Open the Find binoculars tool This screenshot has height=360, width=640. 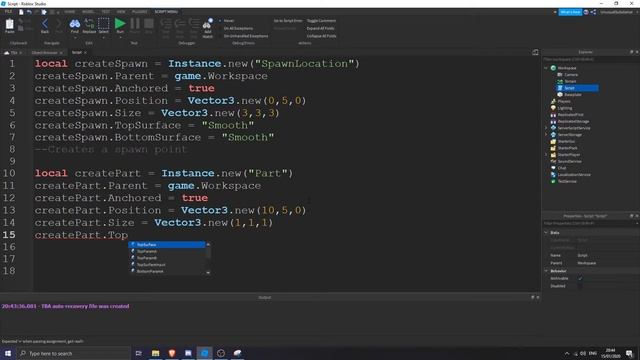pos(75,24)
